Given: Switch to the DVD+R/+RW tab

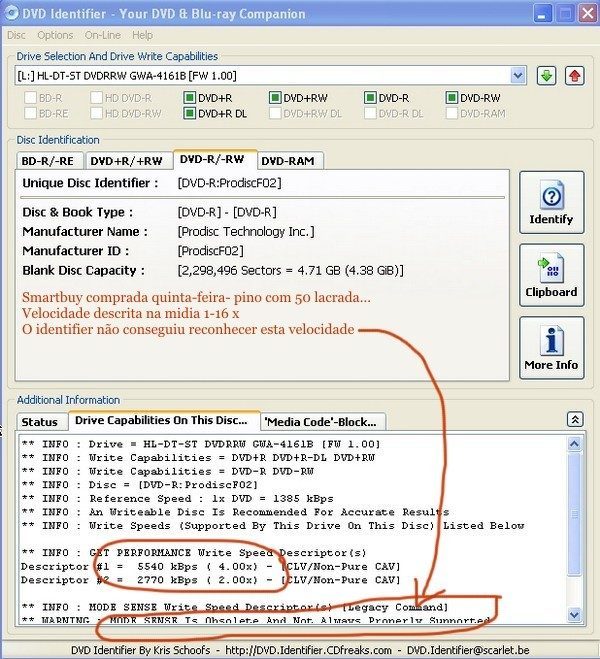Looking at the screenshot, I should pyautogui.click(x=127, y=161).
